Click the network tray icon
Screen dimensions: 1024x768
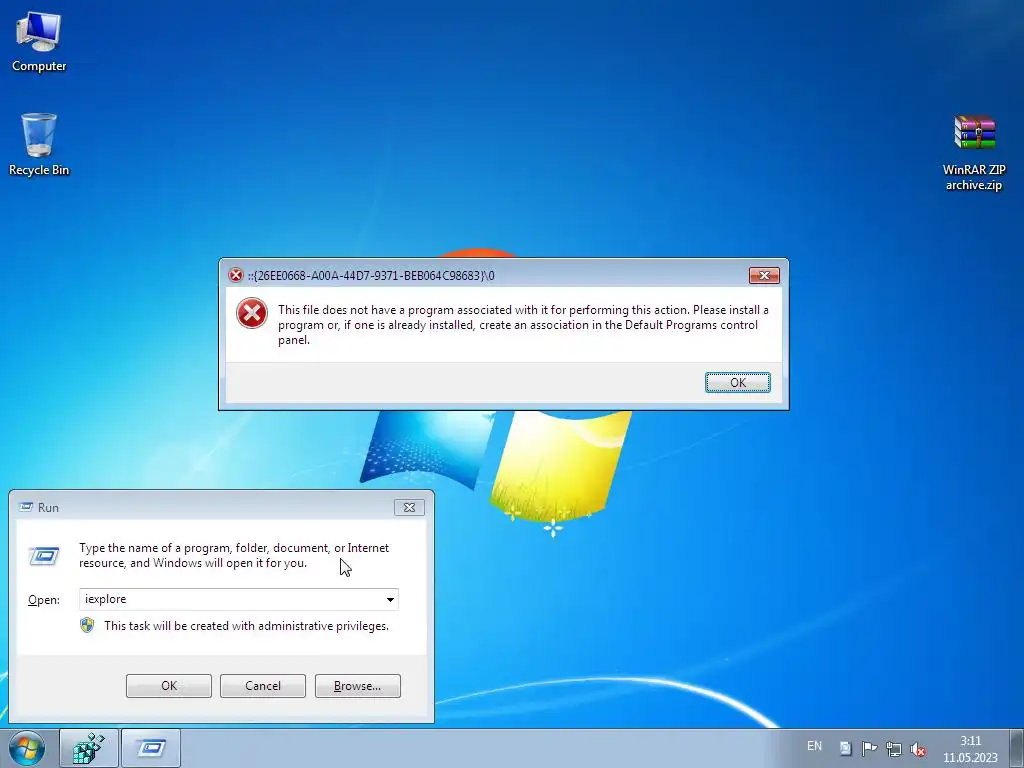point(893,749)
